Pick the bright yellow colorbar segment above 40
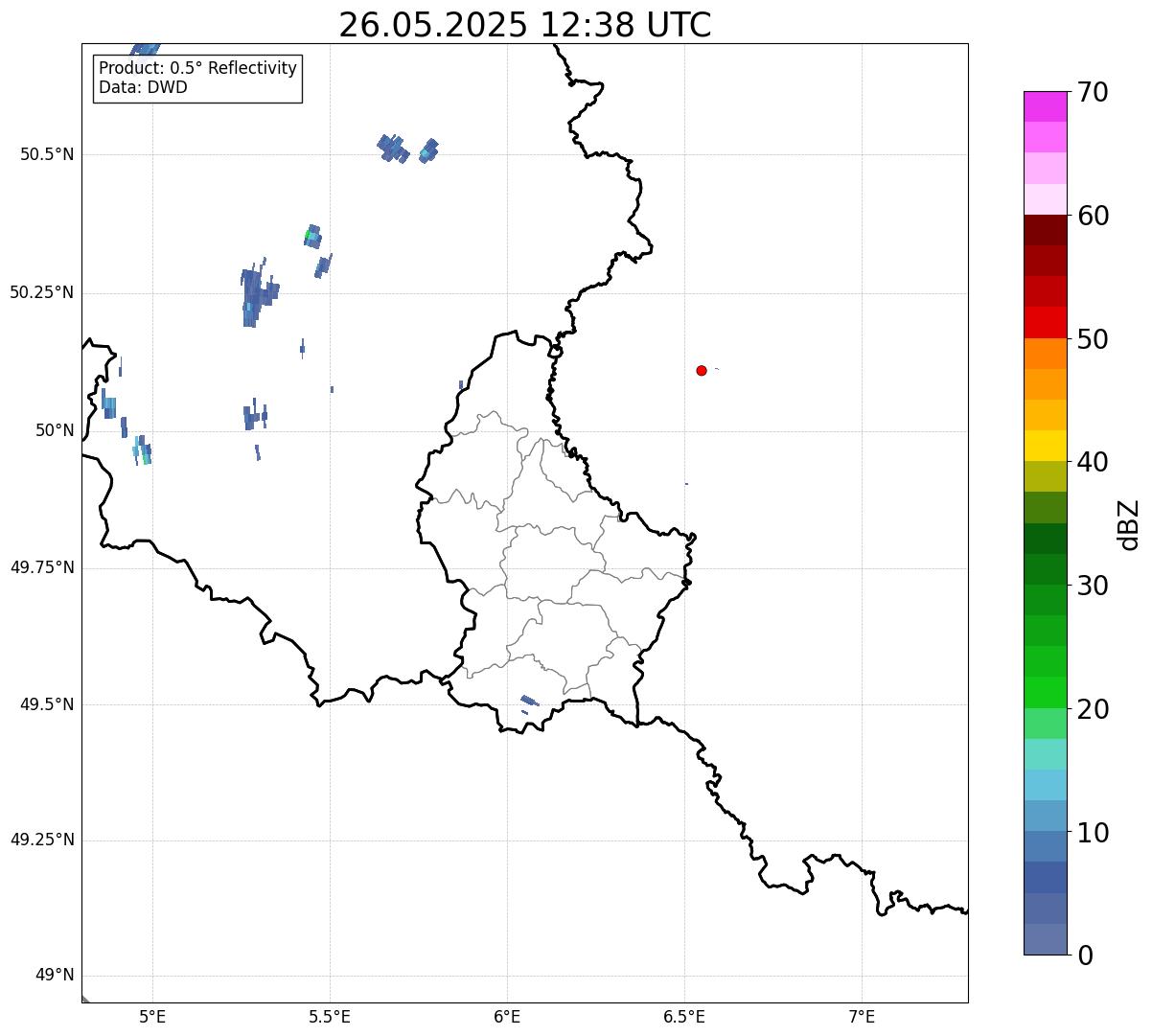1152x1036 pixels. [1045, 446]
